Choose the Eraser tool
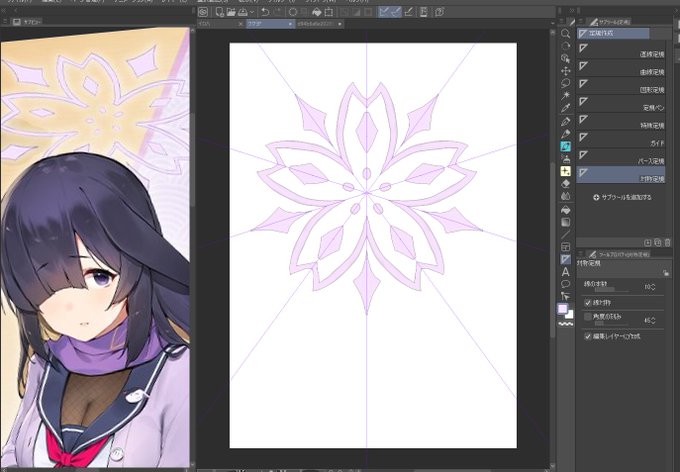Viewport: 680px width, 472px height. coord(566,184)
